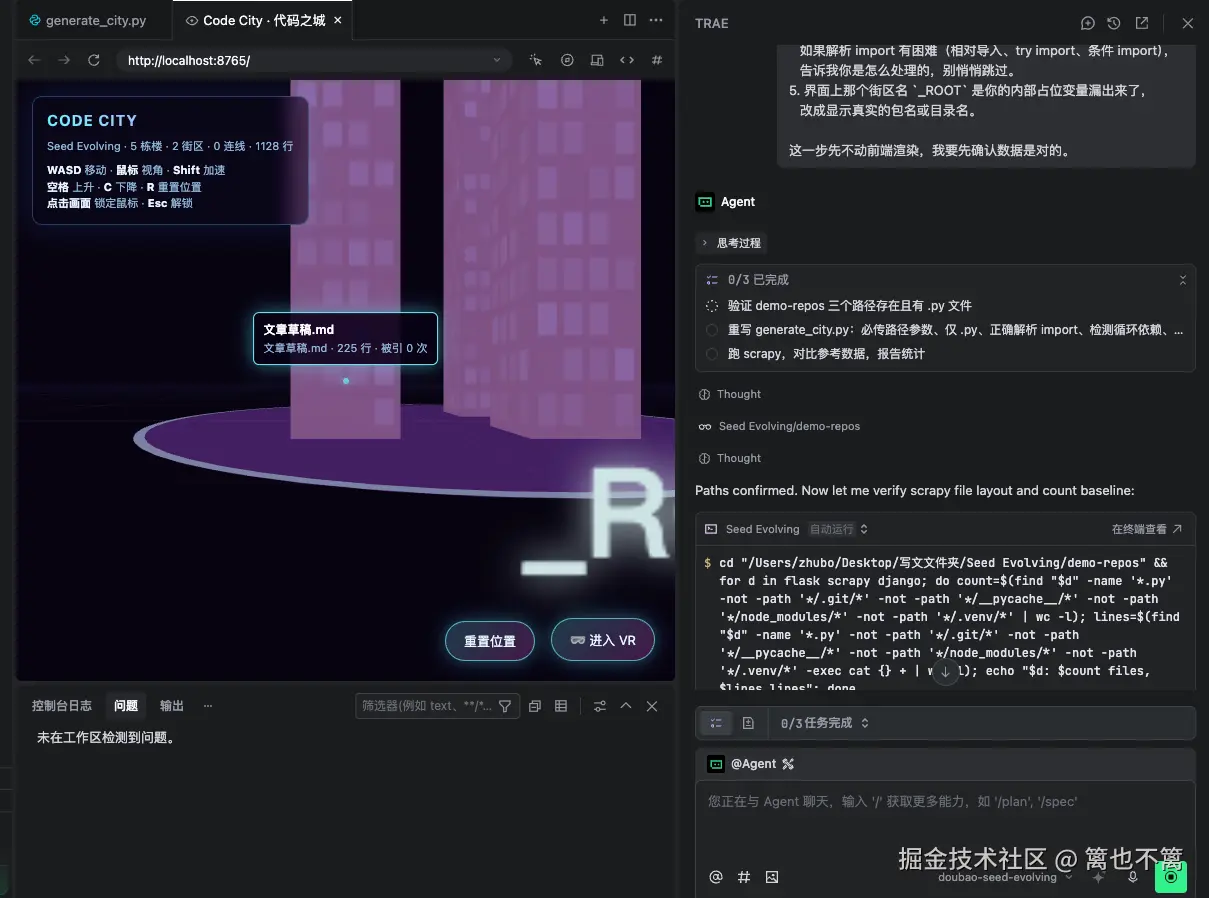Viewport: 1209px width, 898px height.
Task: Open the 控制台日志 panel tab
Action: 62,706
